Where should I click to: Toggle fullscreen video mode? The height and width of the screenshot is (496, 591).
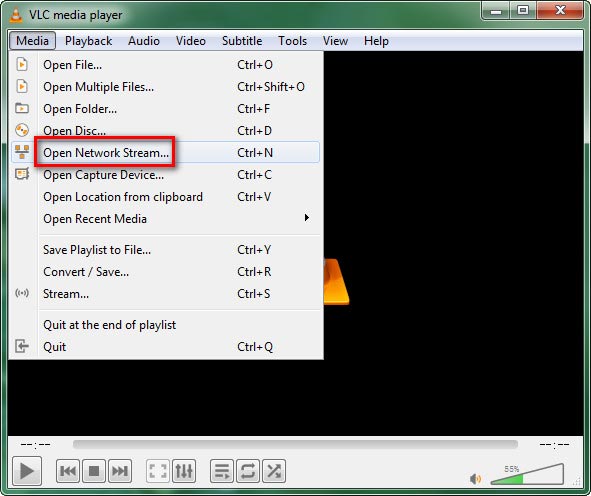click(158, 471)
